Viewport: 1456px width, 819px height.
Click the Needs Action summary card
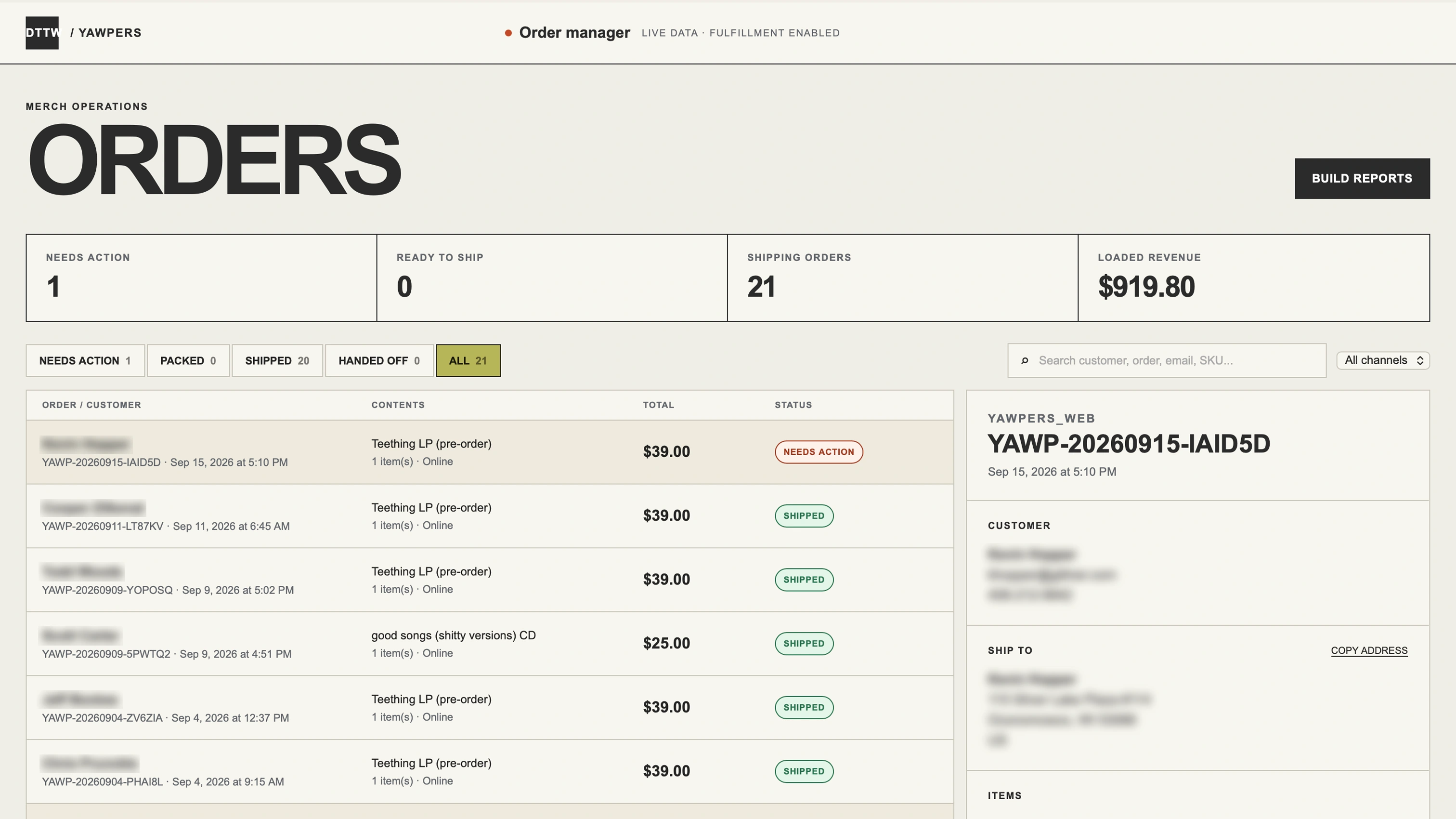[201, 277]
